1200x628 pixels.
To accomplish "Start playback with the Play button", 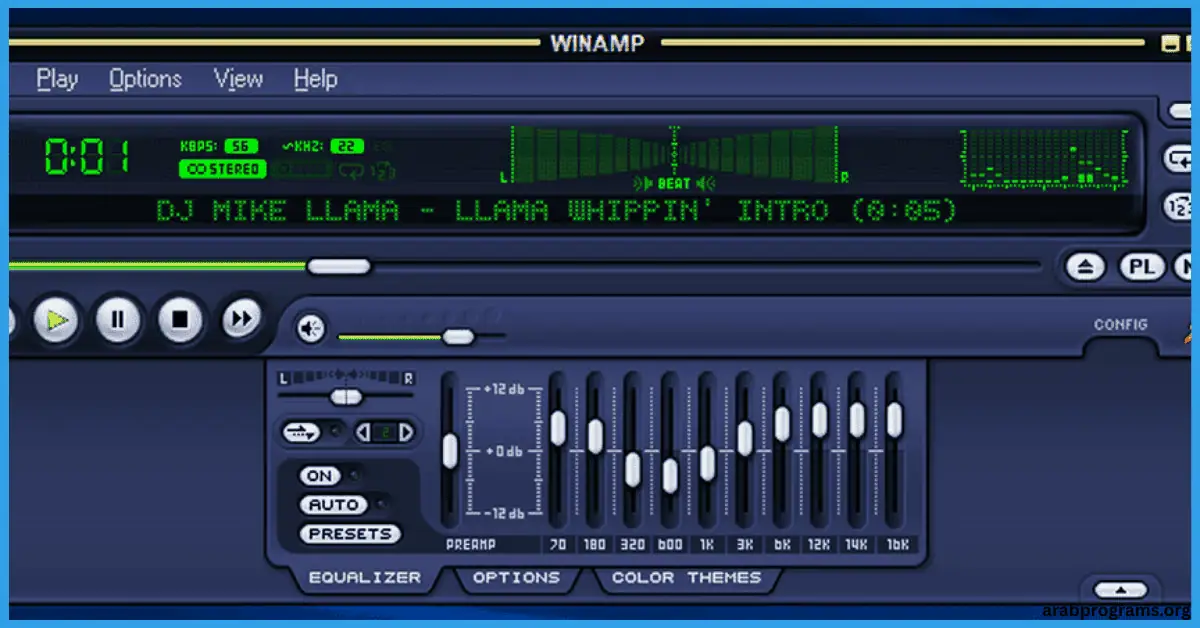I will (x=57, y=321).
